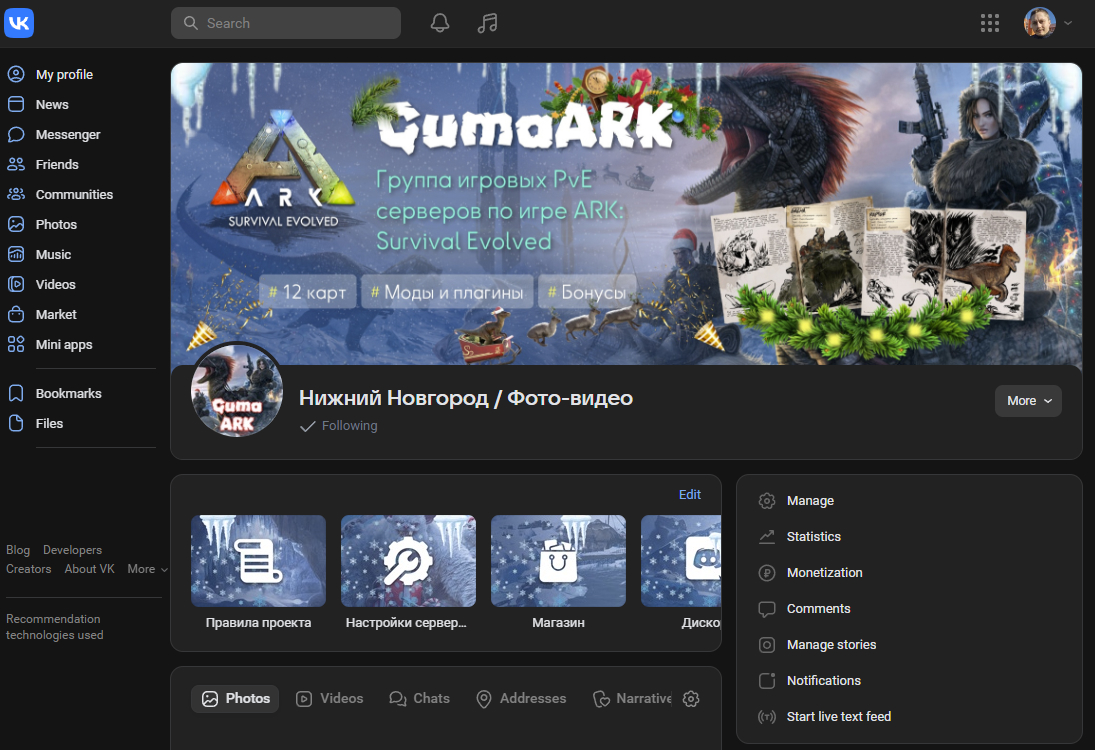Viewport: 1095px width, 750px height.
Task: Click Edit above the menu tiles
Action: [689, 494]
